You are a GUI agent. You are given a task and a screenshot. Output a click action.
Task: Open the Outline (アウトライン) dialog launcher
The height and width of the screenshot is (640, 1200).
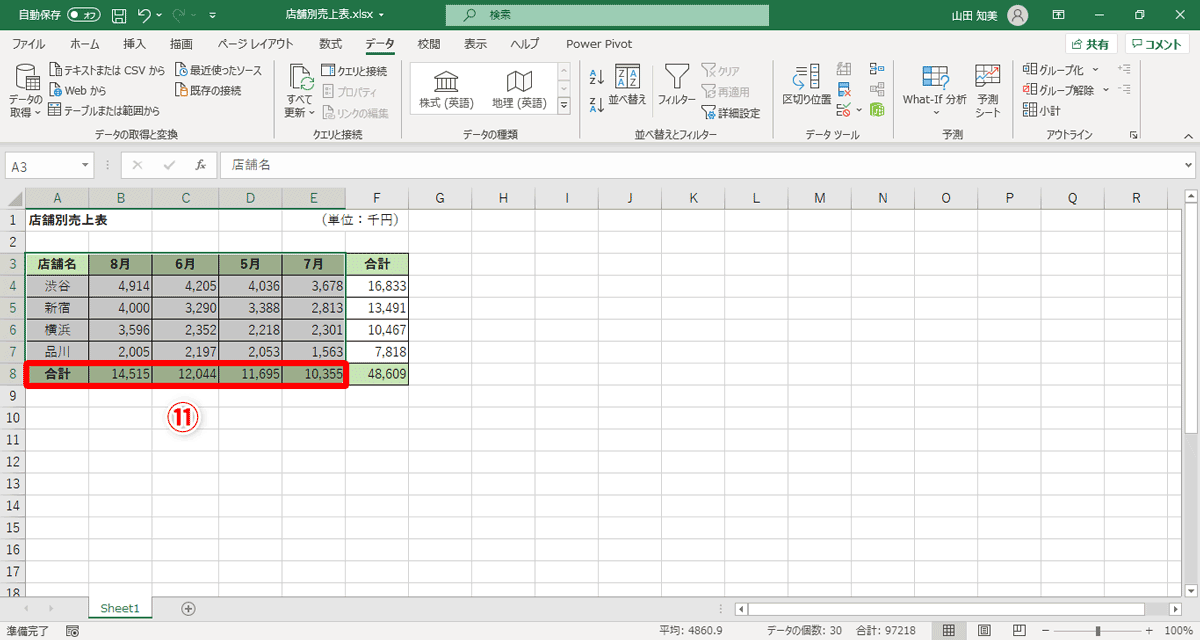(1133, 134)
